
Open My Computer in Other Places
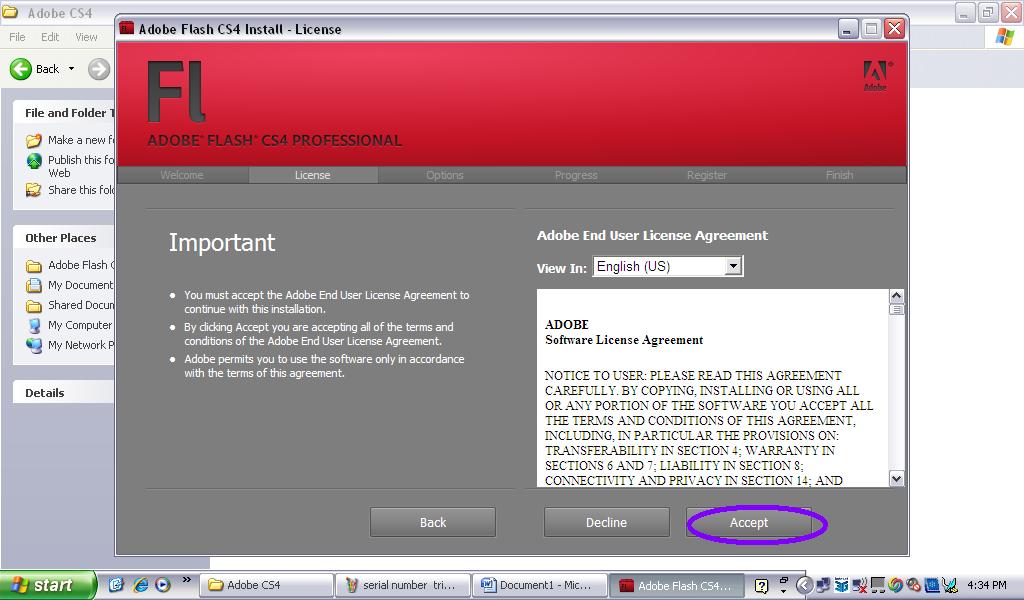click(80, 325)
